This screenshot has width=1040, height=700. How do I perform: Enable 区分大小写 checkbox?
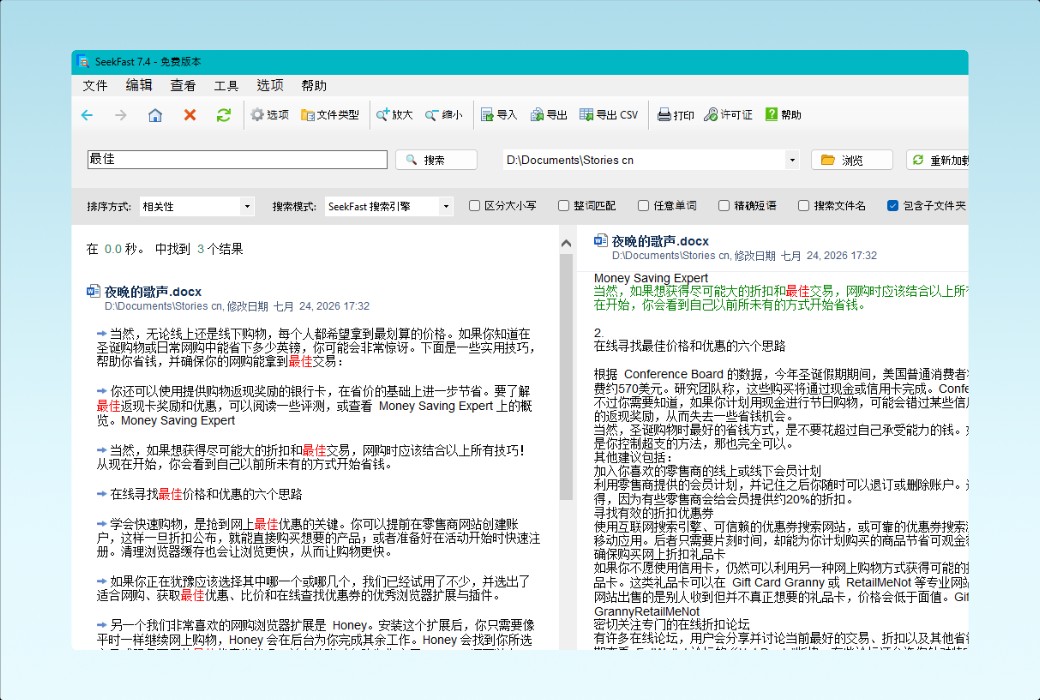coord(474,206)
